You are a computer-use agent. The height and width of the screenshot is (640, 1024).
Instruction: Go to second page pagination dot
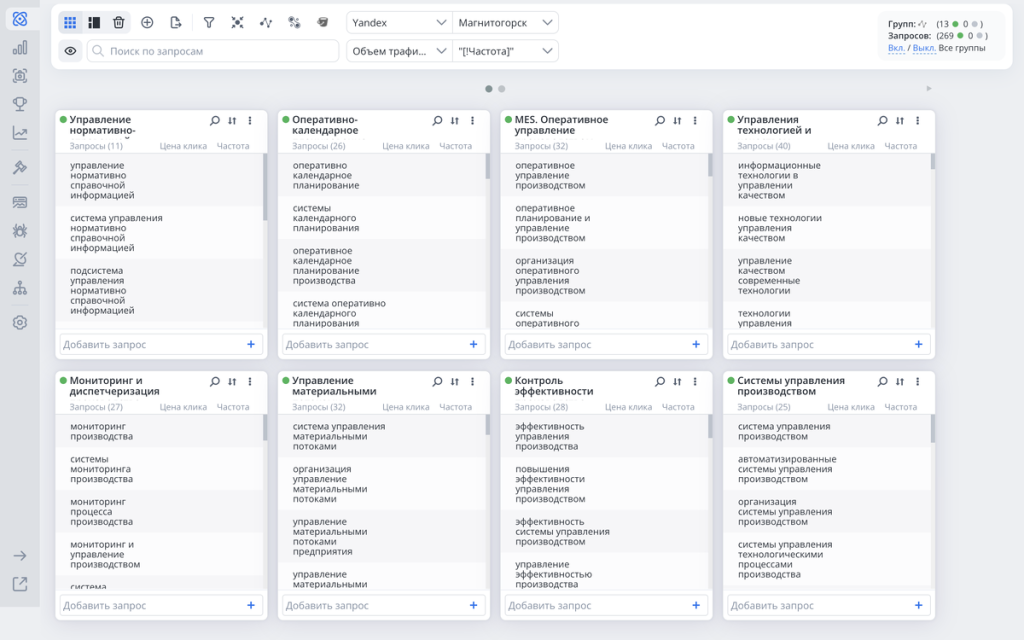click(x=502, y=89)
